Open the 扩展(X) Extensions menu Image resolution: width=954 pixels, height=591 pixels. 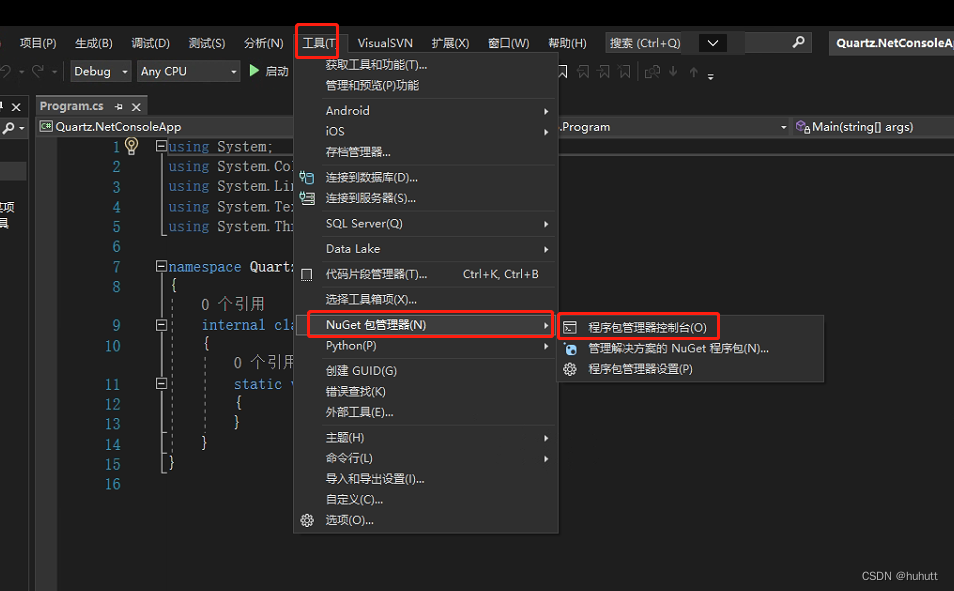click(x=450, y=43)
